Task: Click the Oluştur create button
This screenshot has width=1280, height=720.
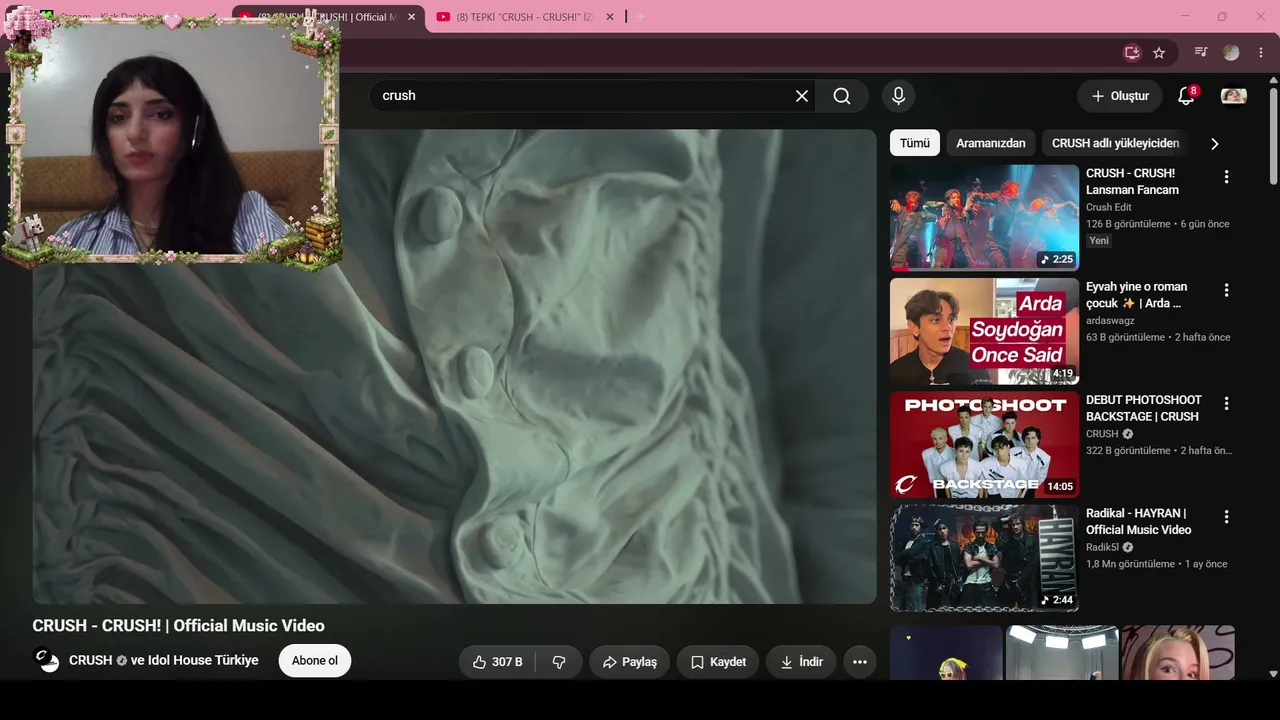Action: coord(1120,96)
